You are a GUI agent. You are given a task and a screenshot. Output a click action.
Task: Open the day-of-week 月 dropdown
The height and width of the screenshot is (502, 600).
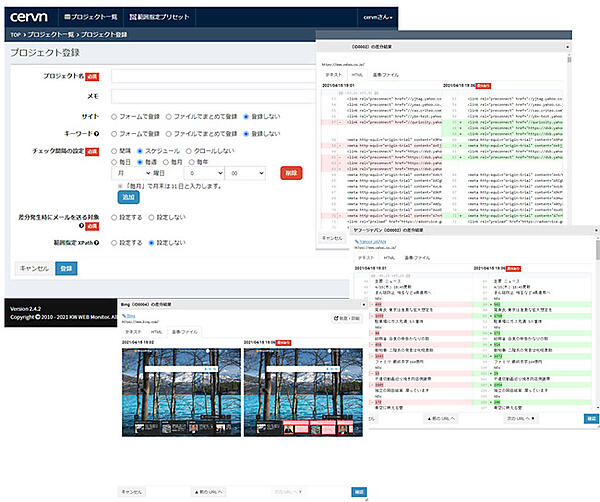[131, 172]
